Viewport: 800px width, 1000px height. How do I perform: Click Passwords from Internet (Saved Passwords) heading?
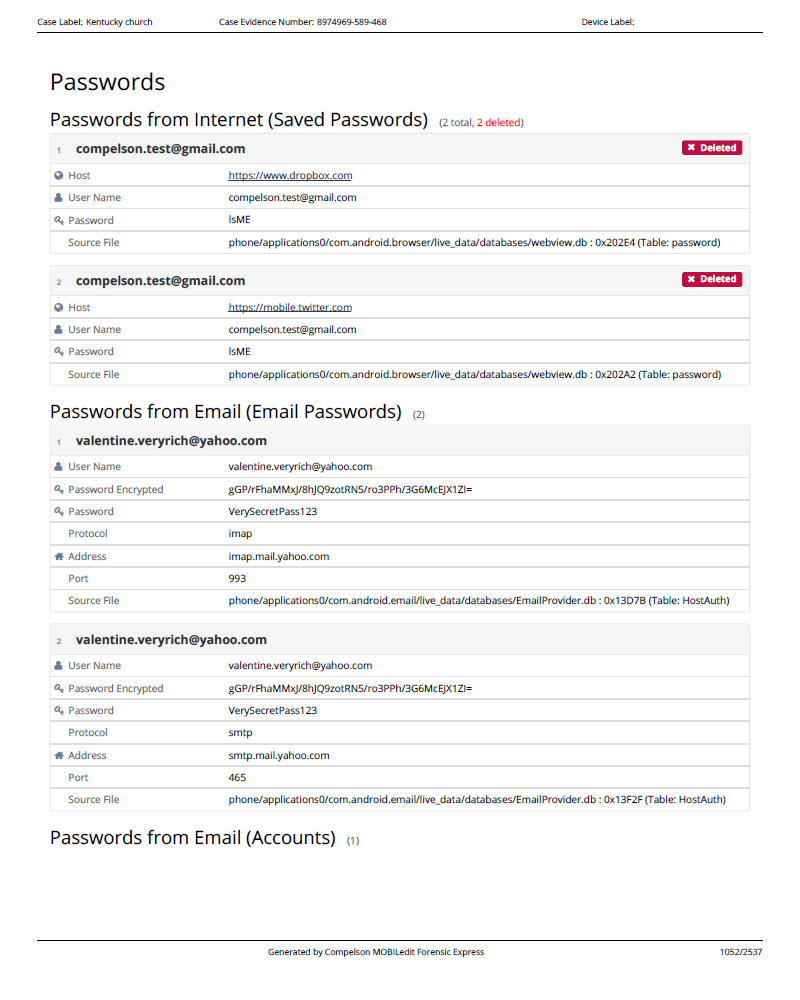(x=239, y=120)
